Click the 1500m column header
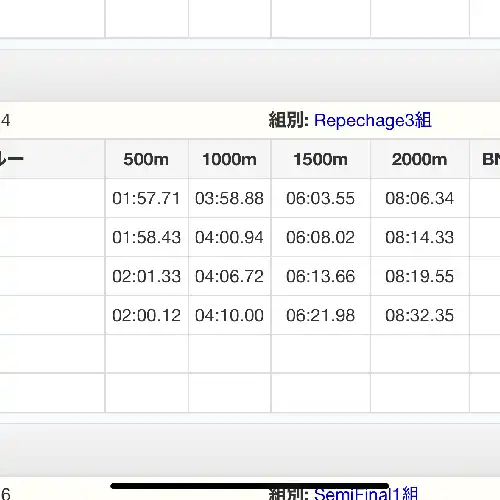Viewport: 500px width, 500px height. [x=320, y=159]
